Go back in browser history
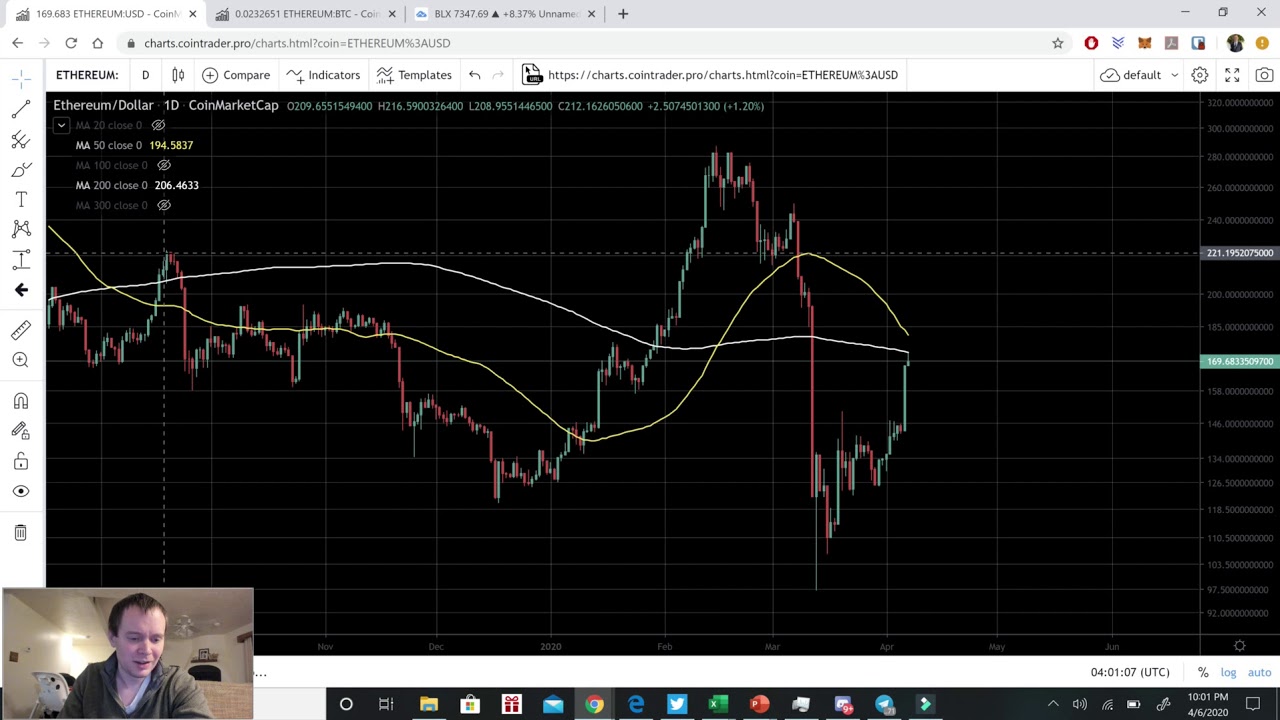Screen dimensions: 1280x720 pyautogui.click(x=17, y=43)
